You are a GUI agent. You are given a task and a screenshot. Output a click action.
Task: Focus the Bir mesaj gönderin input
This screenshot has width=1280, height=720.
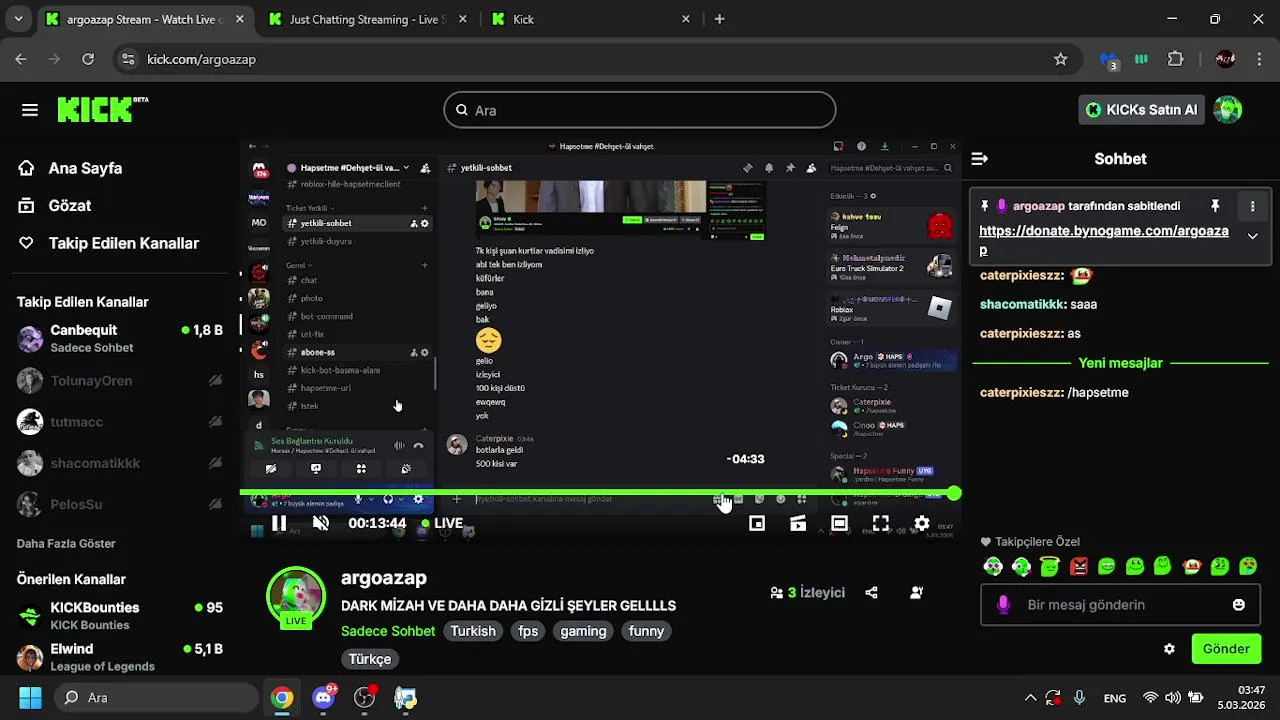pyautogui.click(x=1120, y=605)
